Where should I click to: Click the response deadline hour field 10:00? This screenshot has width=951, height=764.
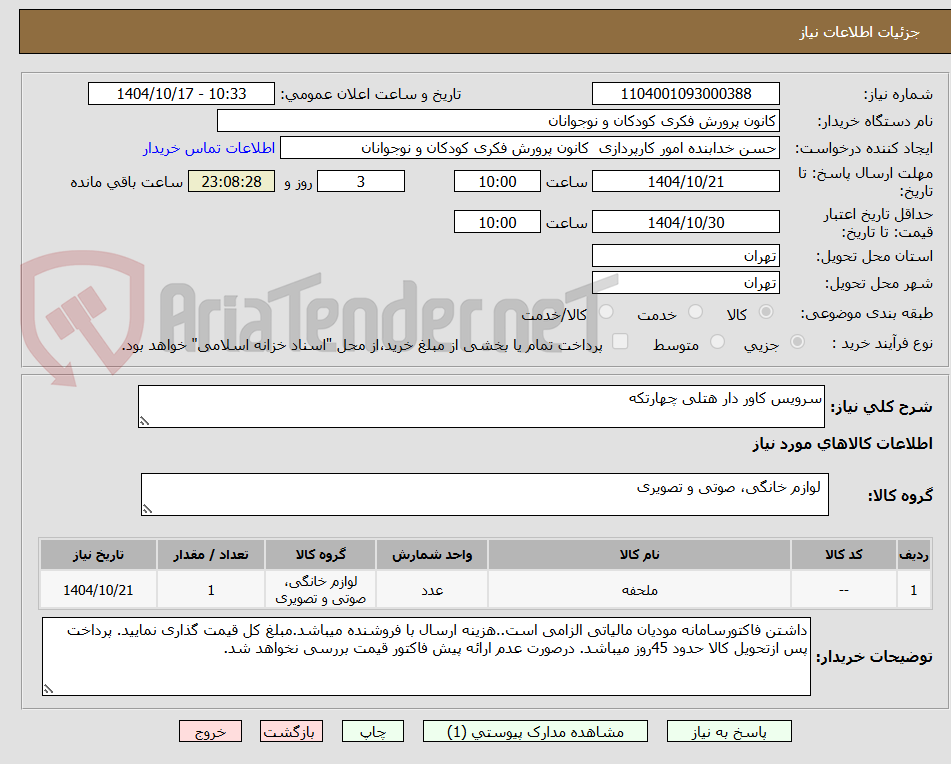(x=497, y=181)
